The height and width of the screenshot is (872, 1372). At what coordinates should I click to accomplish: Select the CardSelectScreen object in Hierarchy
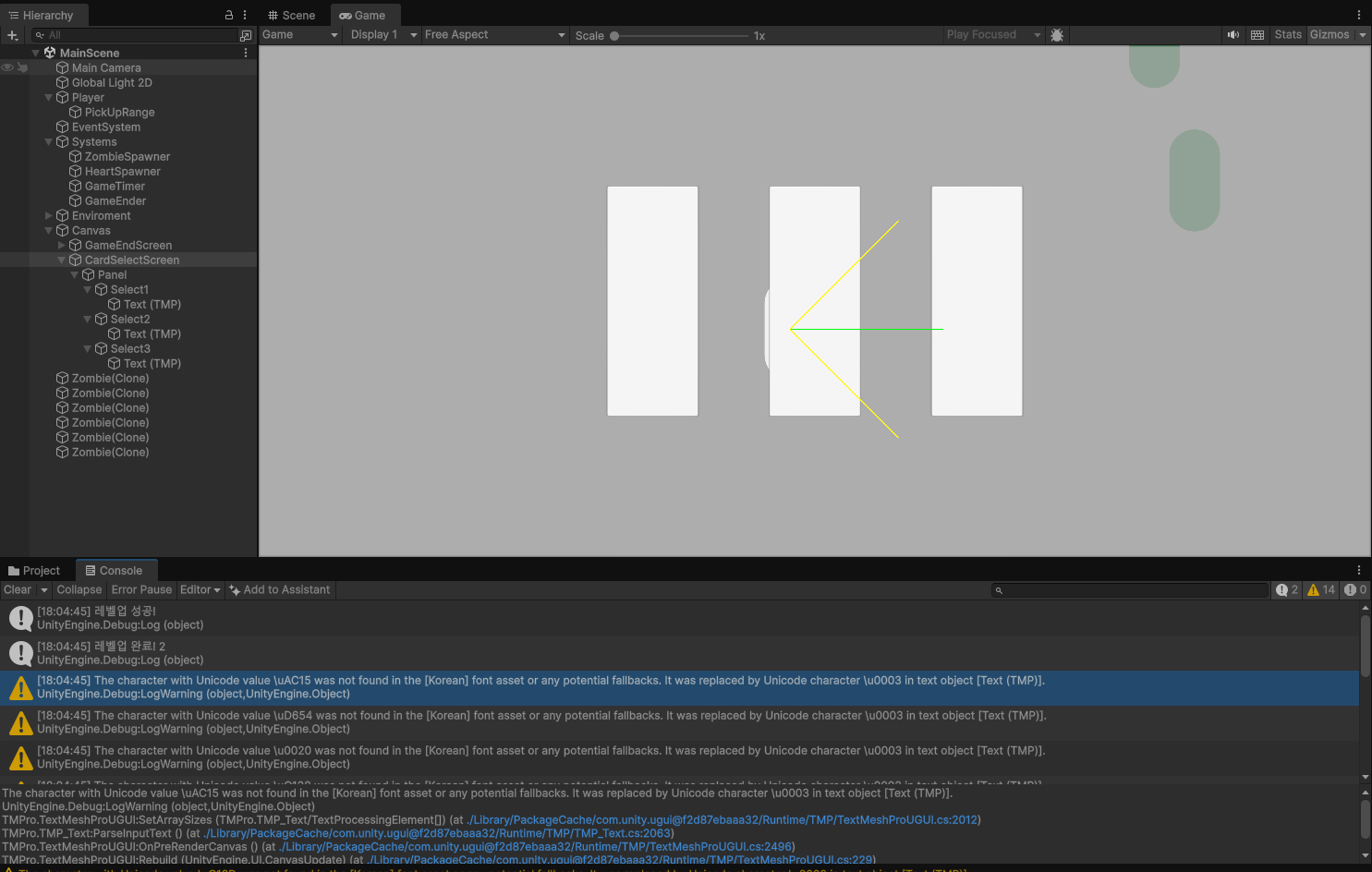132,260
